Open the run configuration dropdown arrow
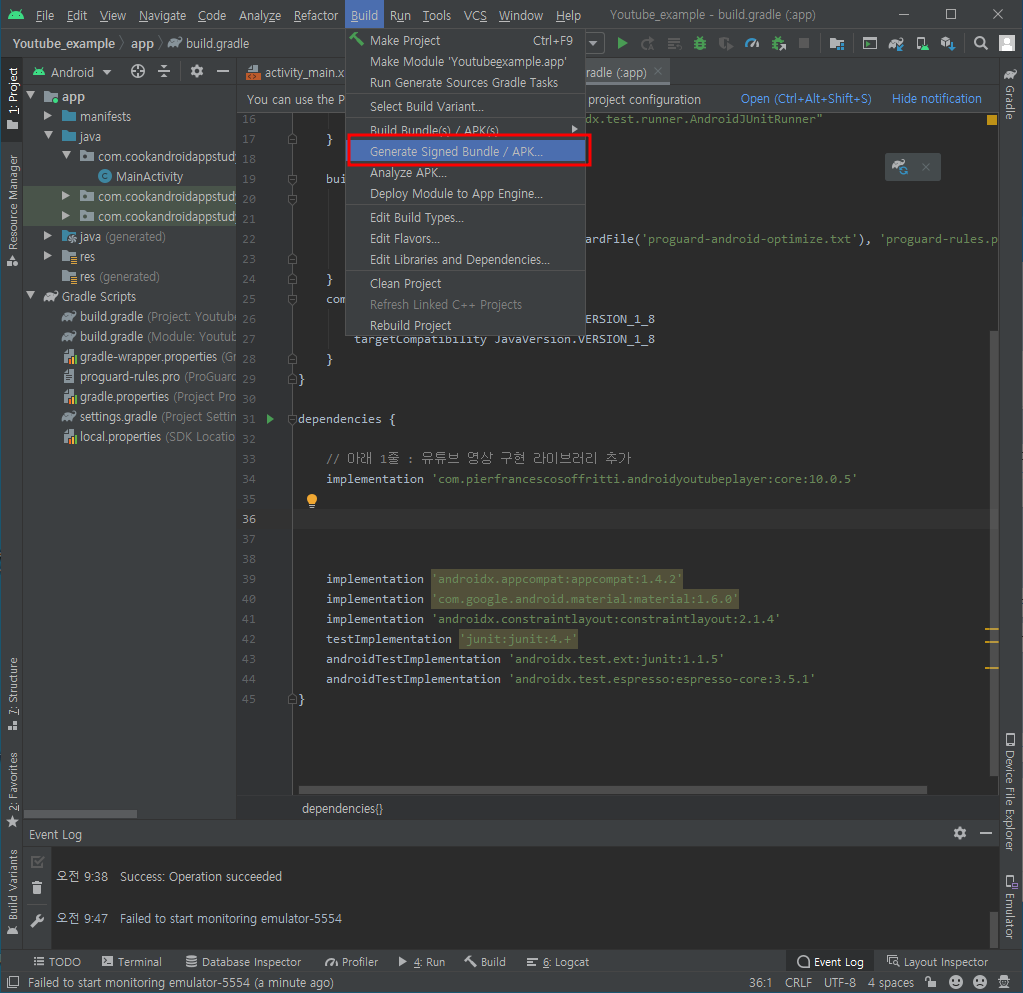Viewport: 1023px width, 993px height. click(593, 44)
